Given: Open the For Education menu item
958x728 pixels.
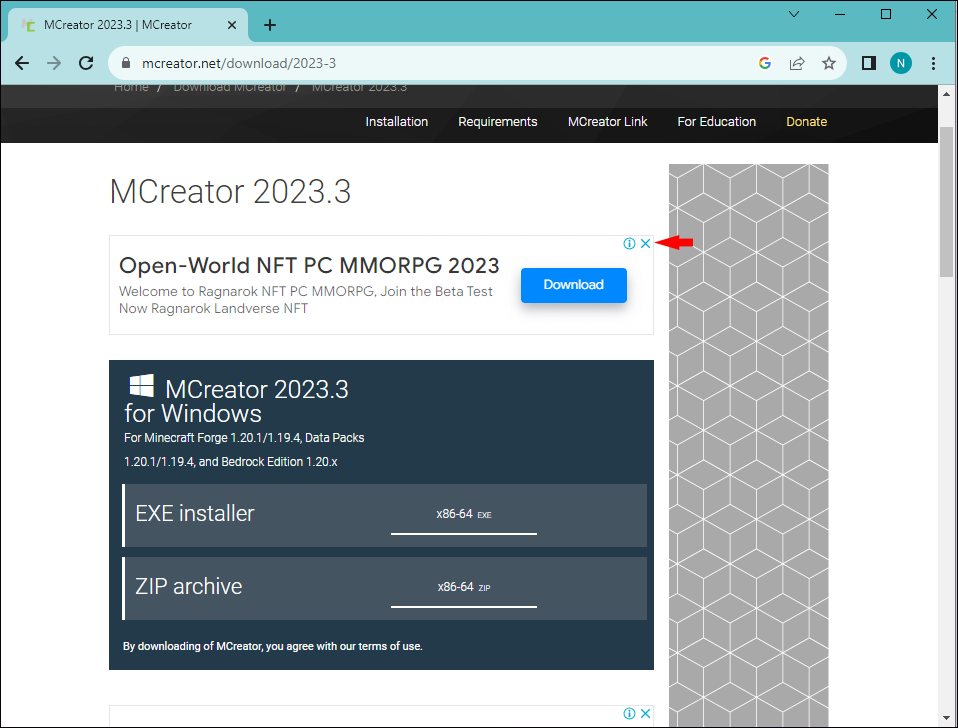Looking at the screenshot, I should pos(717,122).
